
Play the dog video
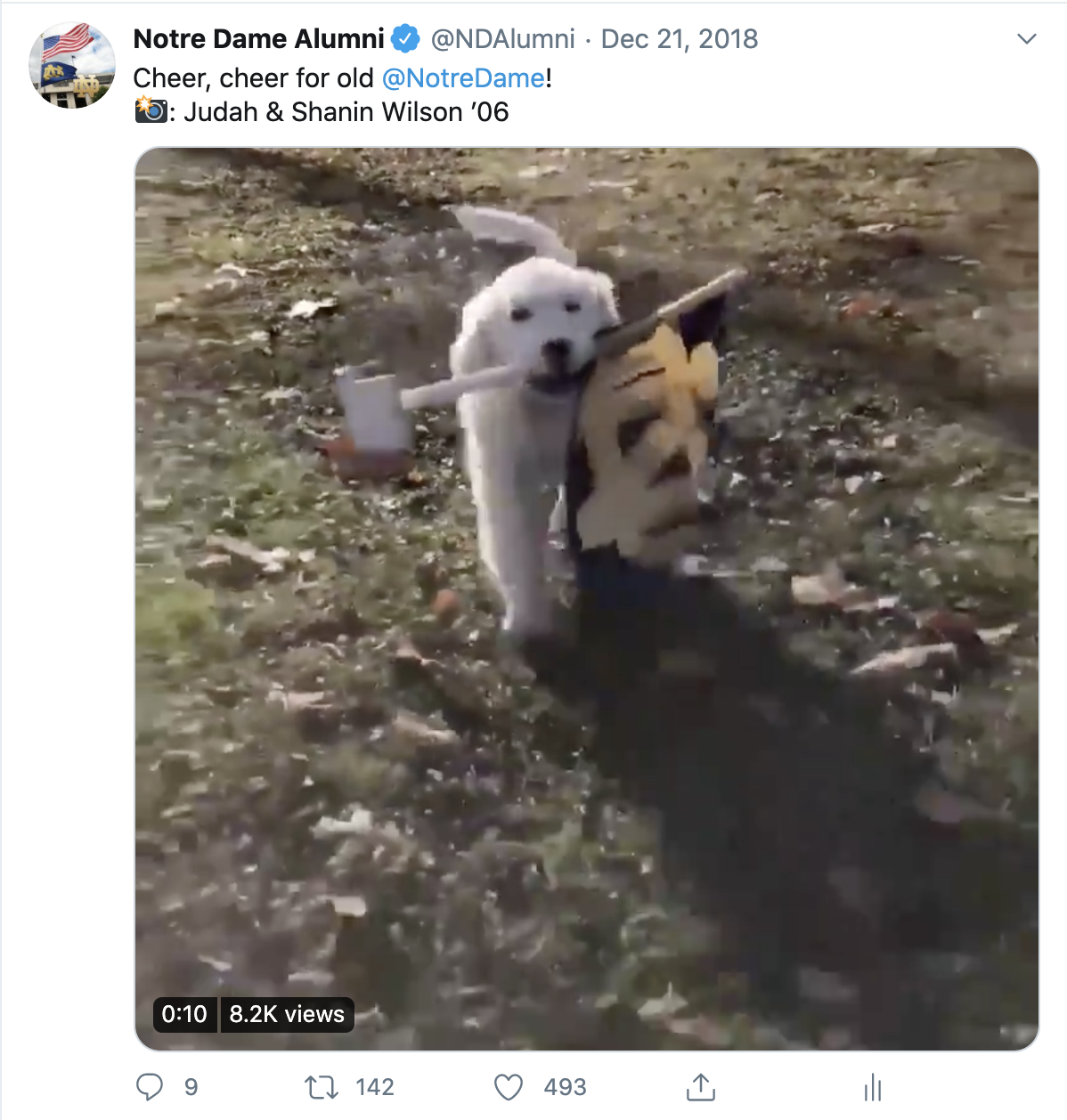pyautogui.click(x=587, y=598)
